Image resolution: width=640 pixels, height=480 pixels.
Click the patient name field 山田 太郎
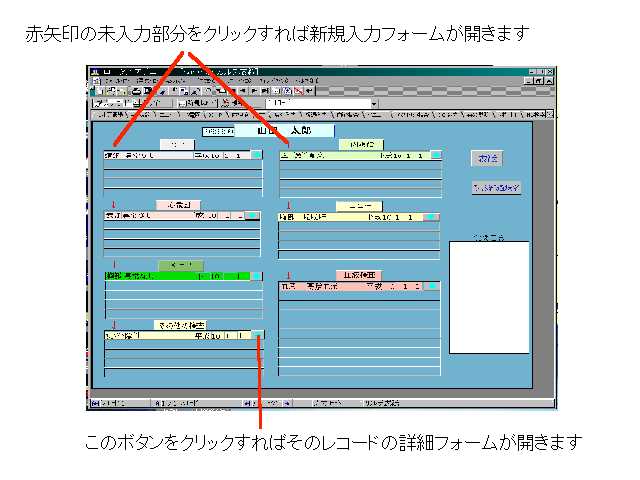284,131
